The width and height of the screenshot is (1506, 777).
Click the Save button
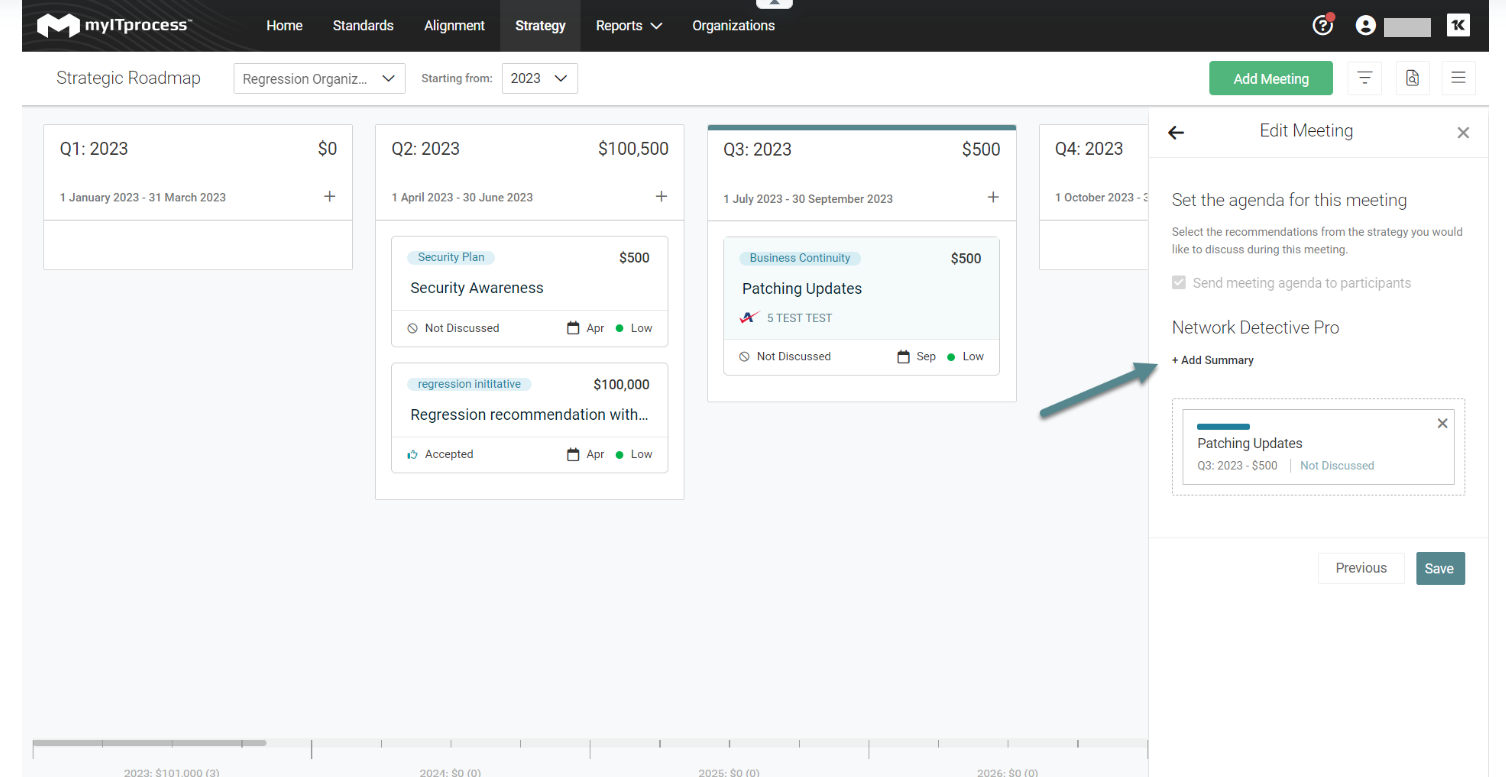coord(1439,568)
